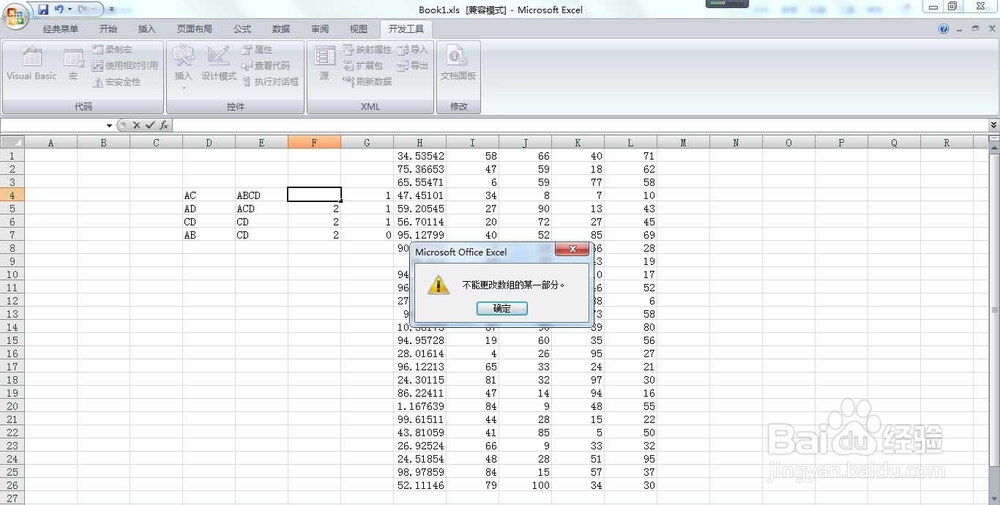Switch to the 开始 tab

[x=108, y=29]
